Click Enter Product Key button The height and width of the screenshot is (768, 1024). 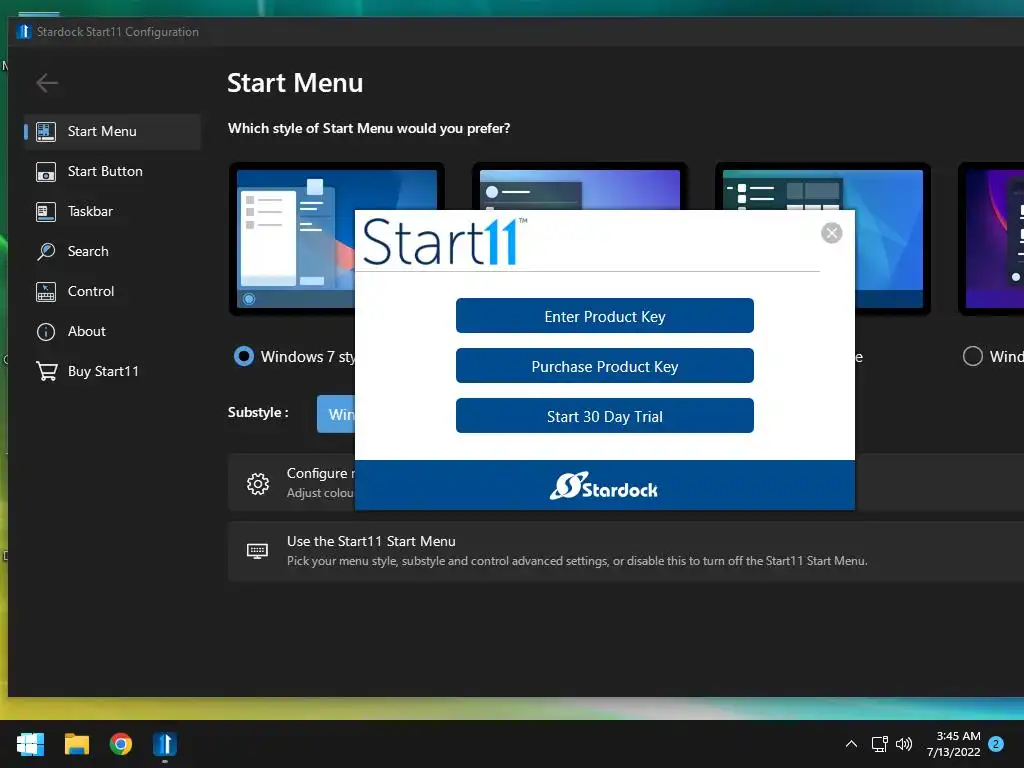pyautogui.click(x=605, y=316)
